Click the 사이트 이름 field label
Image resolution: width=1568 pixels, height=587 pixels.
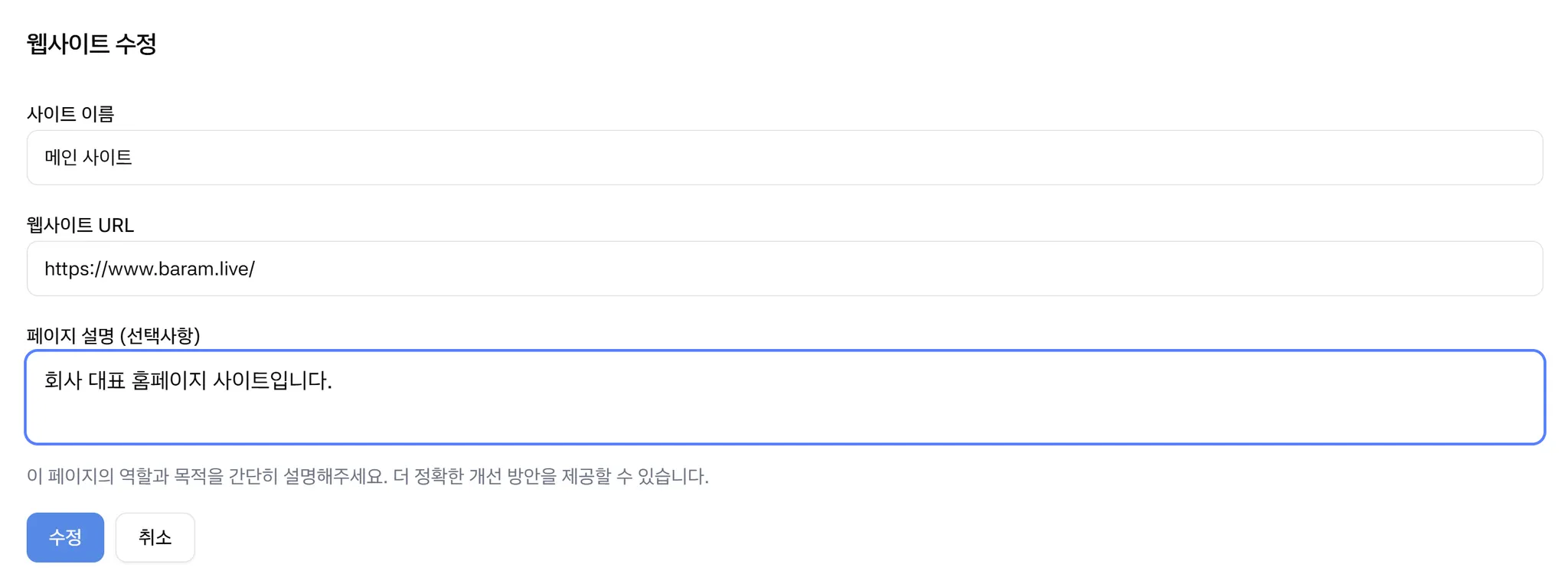point(70,114)
